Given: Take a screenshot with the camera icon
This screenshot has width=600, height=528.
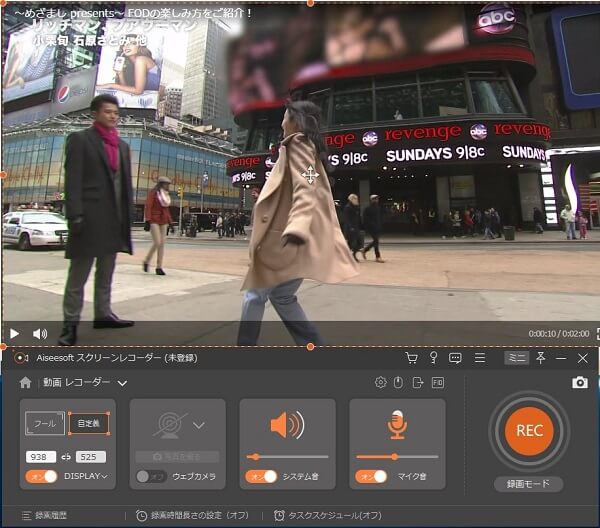Looking at the screenshot, I should (x=579, y=382).
